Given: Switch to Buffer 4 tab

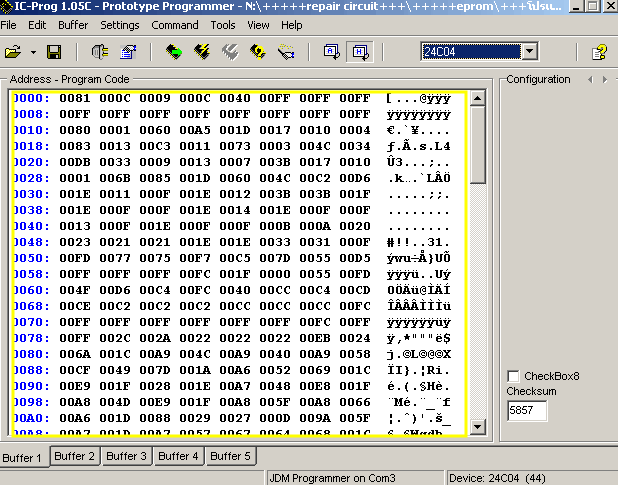Looking at the screenshot, I should pyautogui.click(x=179, y=456).
